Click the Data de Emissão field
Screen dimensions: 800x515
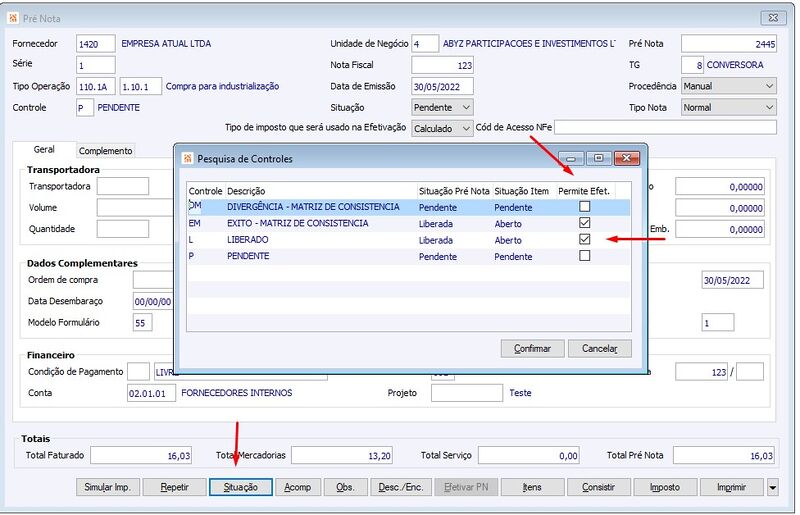(x=442, y=86)
